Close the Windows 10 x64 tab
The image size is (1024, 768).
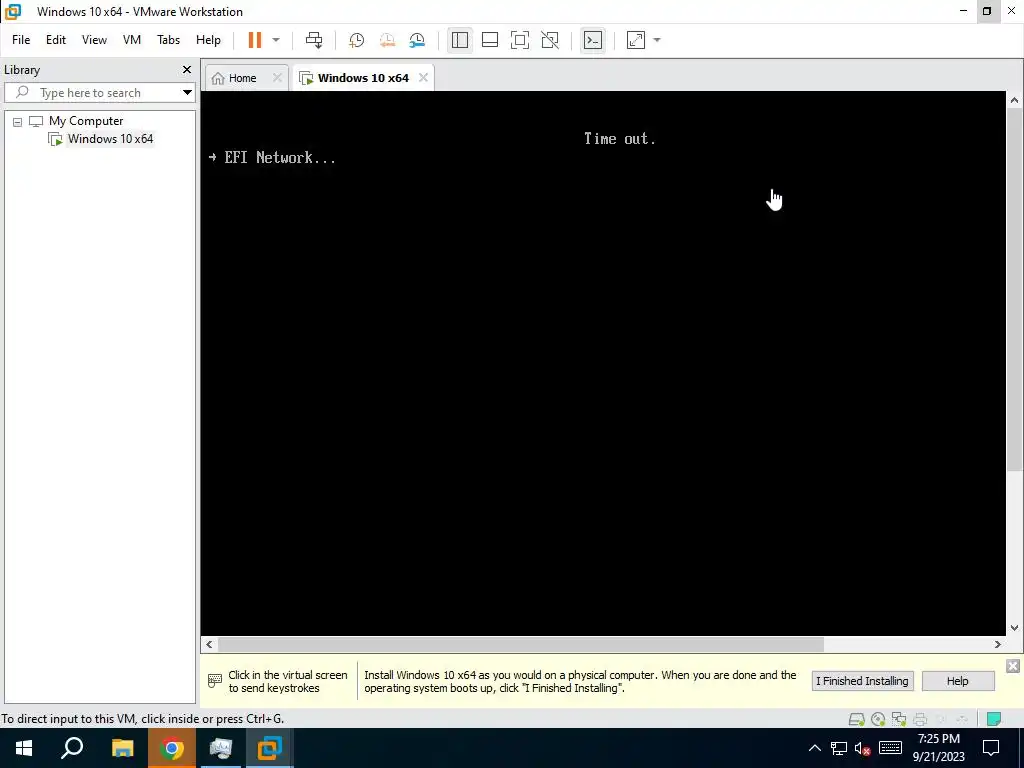pos(423,78)
